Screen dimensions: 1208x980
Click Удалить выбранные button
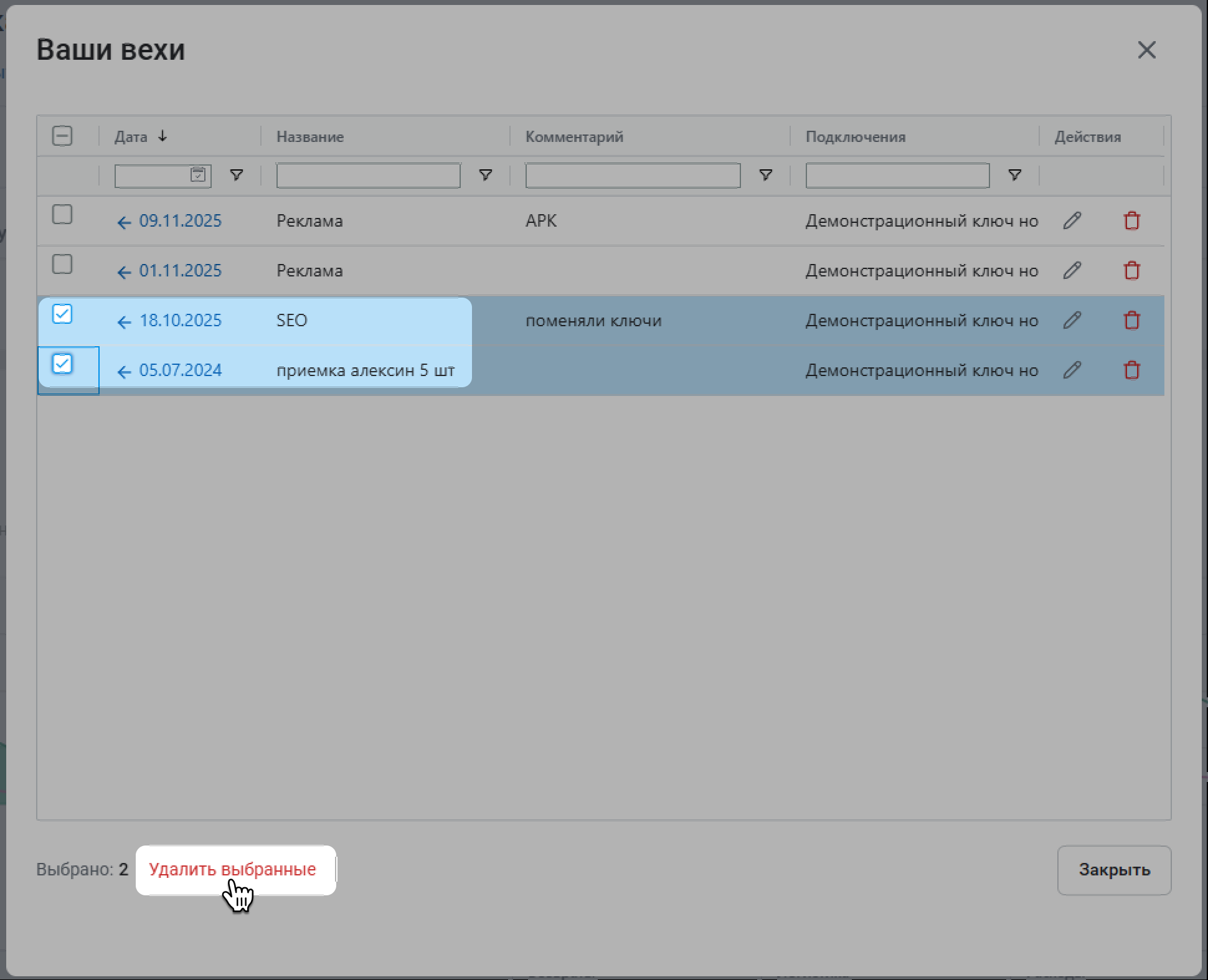pyautogui.click(x=232, y=869)
